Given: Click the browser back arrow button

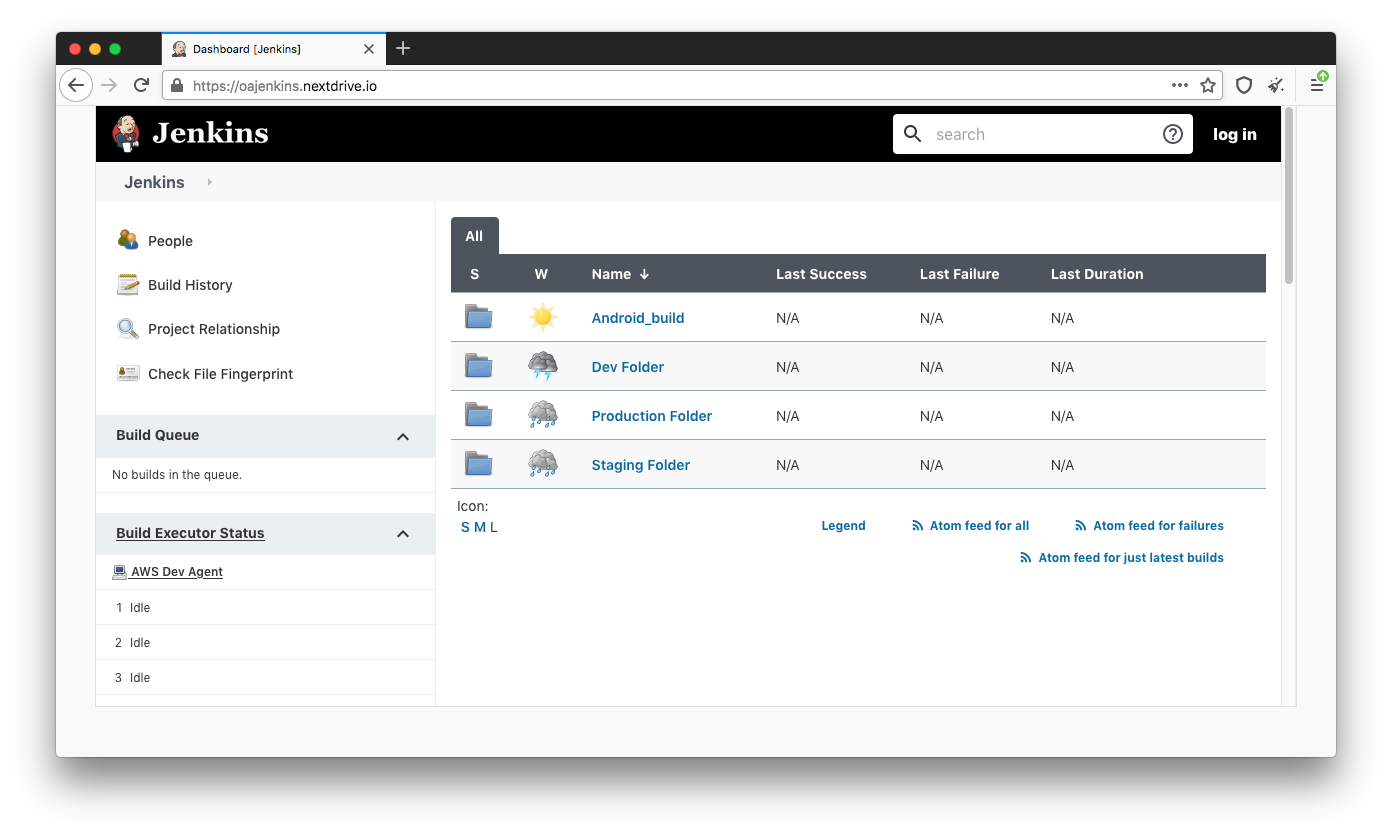Looking at the screenshot, I should pos(76,85).
